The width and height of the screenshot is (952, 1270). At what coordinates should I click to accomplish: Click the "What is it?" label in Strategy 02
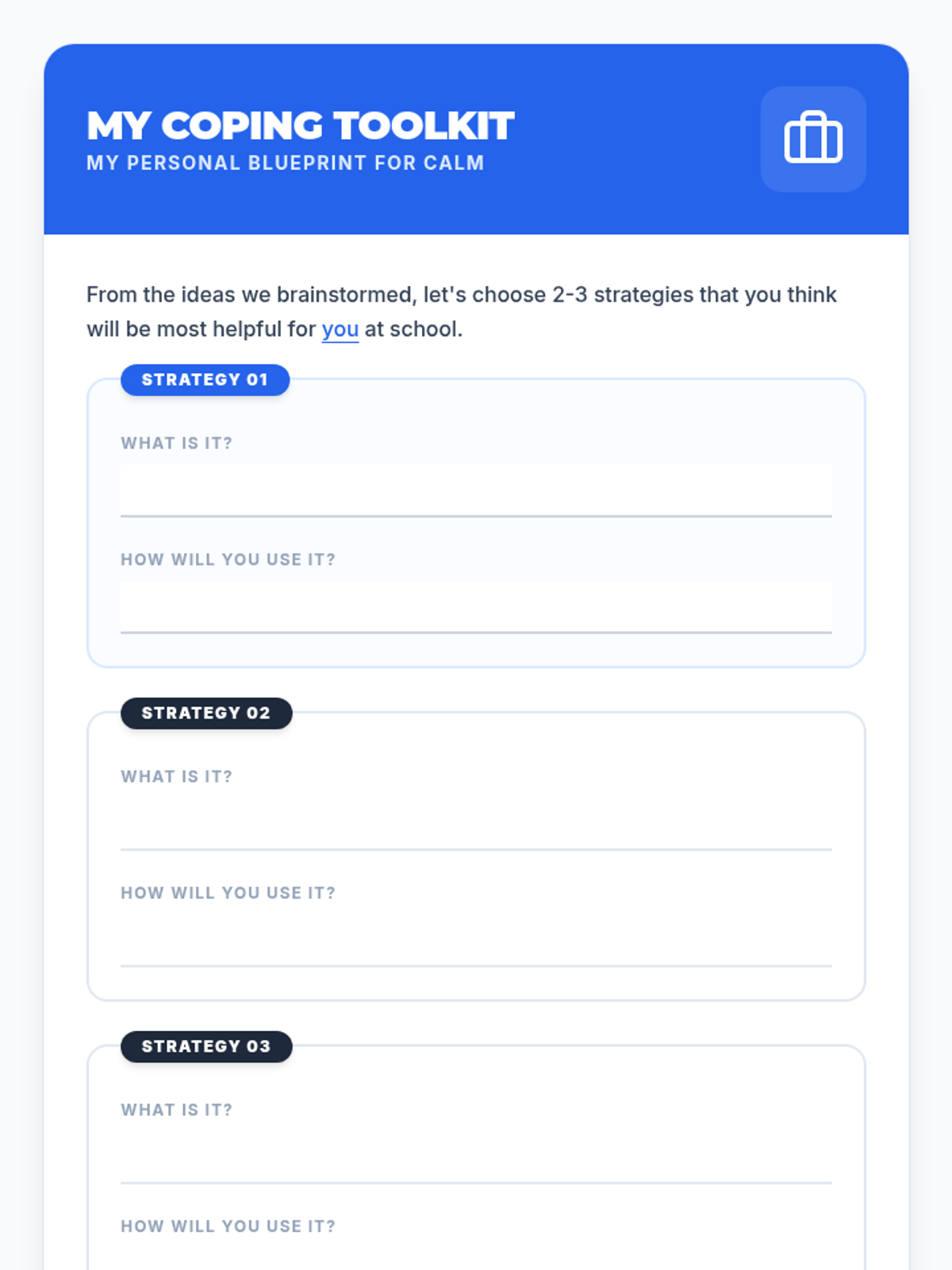pyautogui.click(x=176, y=777)
